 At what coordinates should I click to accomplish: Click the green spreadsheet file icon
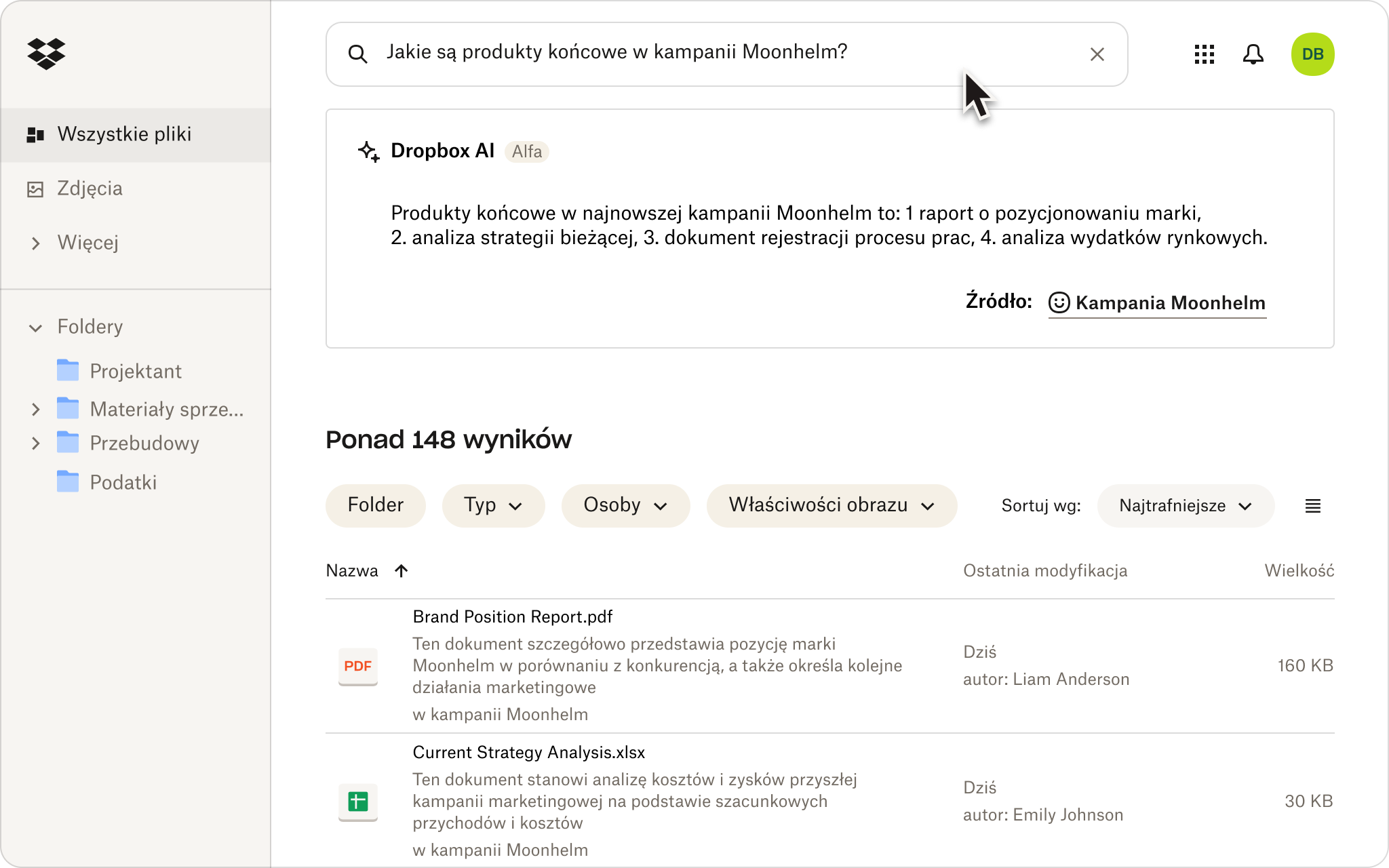pos(357,802)
